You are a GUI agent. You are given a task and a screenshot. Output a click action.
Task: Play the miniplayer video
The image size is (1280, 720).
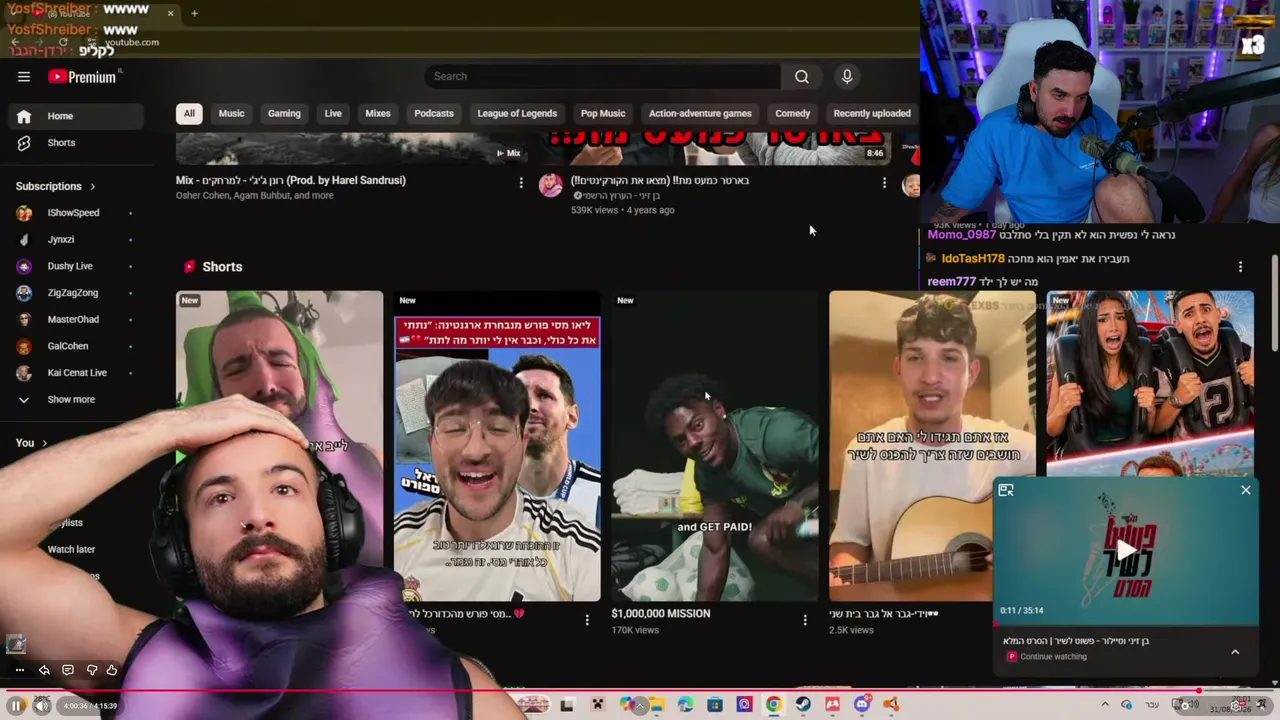[1126, 549]
